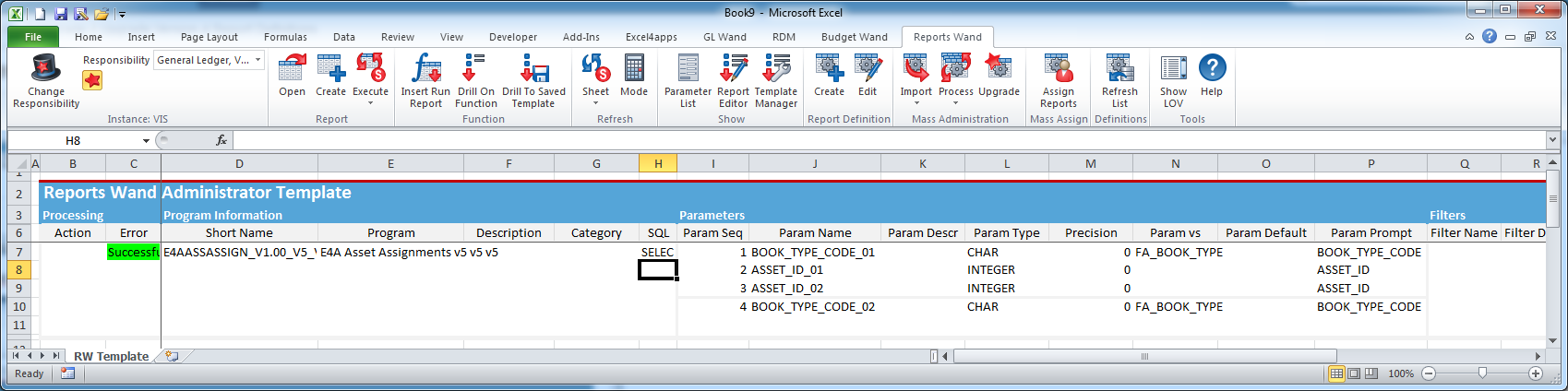Select column H header
Viewport: 1568px width, 391px height.
[658, 163]
